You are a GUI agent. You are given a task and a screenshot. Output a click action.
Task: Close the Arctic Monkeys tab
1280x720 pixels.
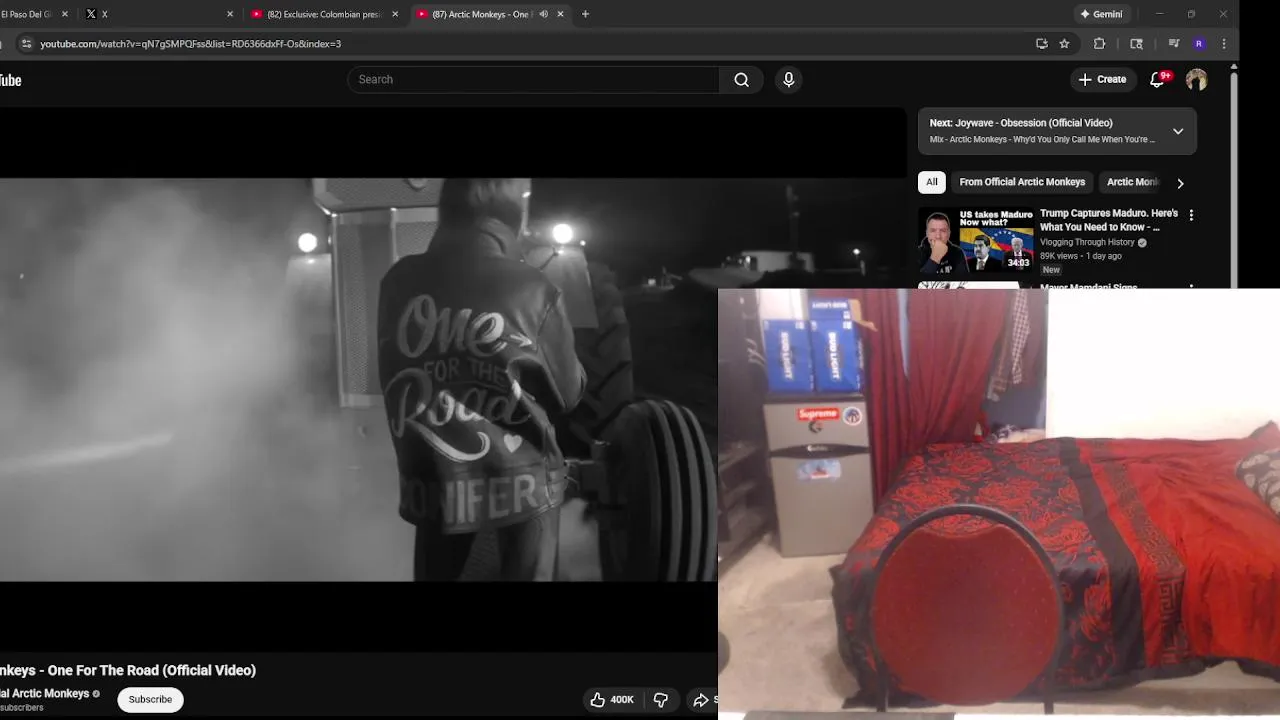point(560,14)
